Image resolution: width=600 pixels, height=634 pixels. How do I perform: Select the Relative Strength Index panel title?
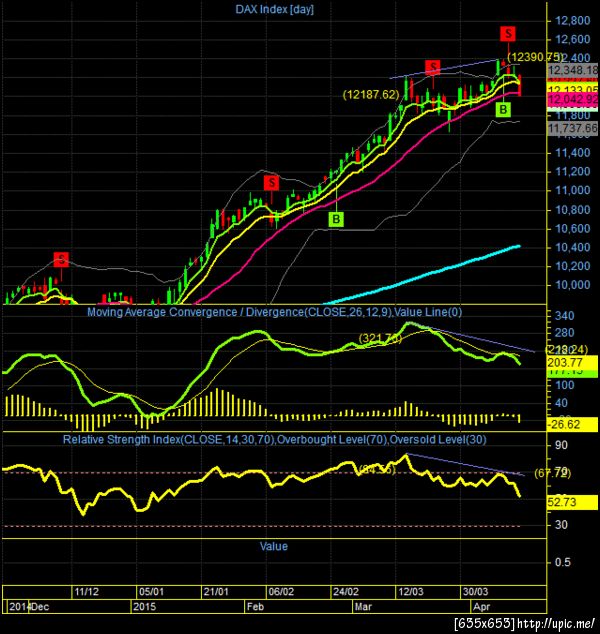point(275,440)
